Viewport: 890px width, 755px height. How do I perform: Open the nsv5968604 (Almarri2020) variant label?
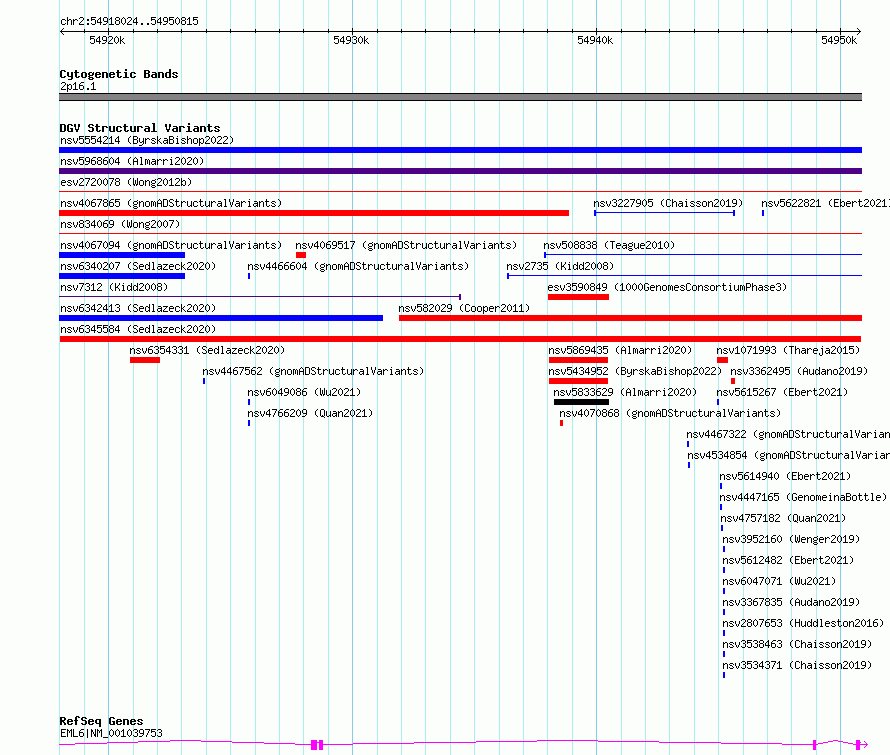pyautogui.click(x=132, y=161)
